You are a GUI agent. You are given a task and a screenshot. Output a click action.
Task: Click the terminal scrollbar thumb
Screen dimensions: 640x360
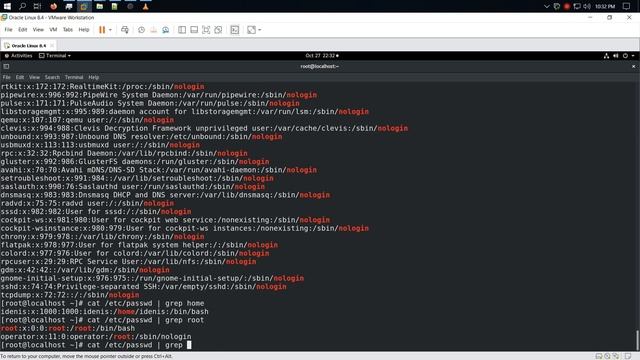click(637, 340)
